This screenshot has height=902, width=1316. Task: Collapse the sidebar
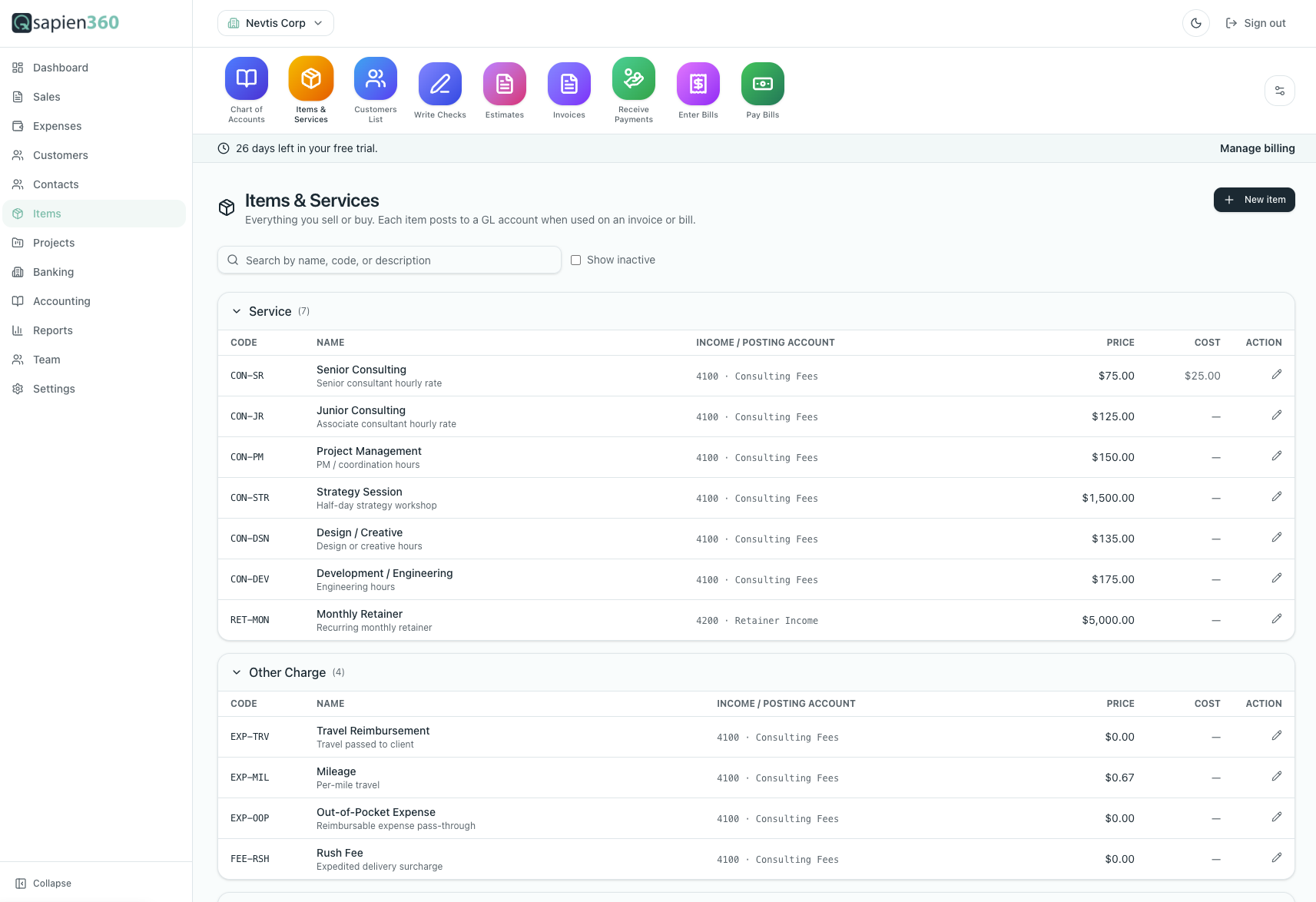pos(44,884)
